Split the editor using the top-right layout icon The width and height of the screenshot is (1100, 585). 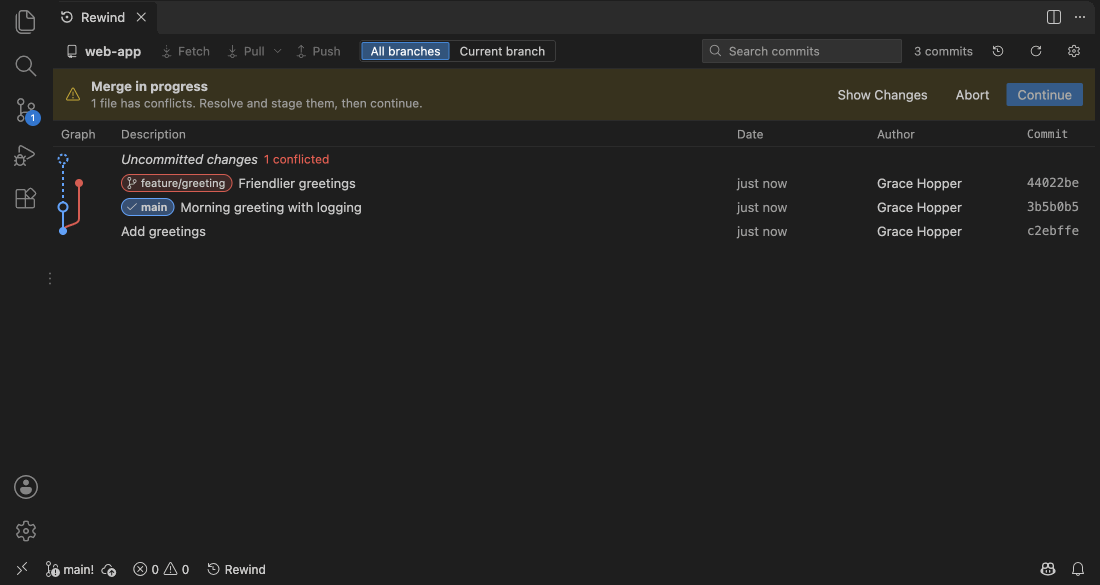click(1054, 17)
